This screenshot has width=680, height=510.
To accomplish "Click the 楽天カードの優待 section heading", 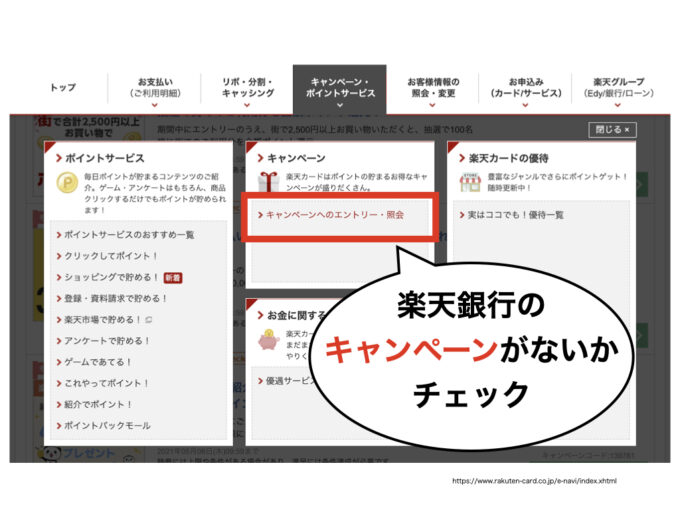I will (x=508, y=158).
